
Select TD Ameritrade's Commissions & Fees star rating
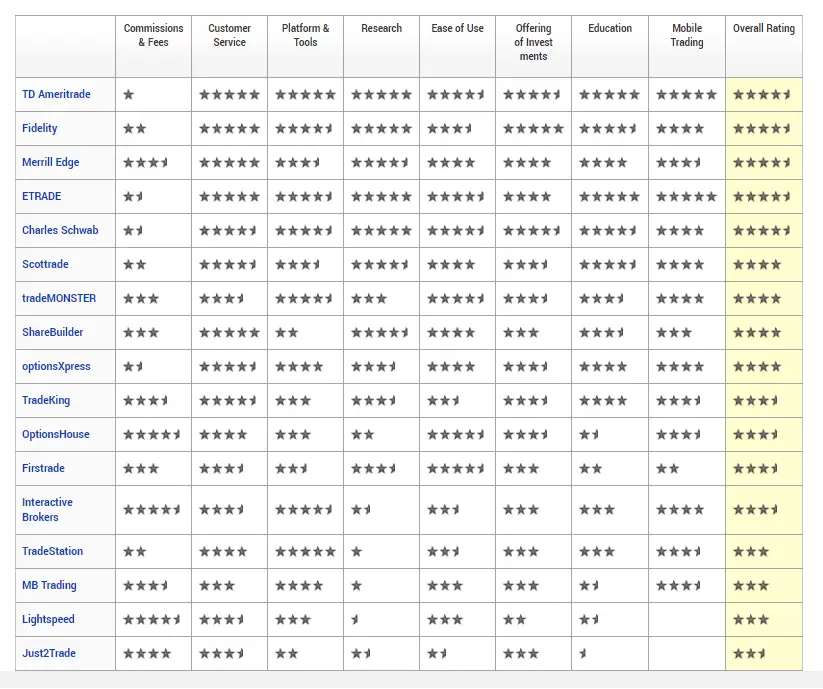[x=128, y=94]
